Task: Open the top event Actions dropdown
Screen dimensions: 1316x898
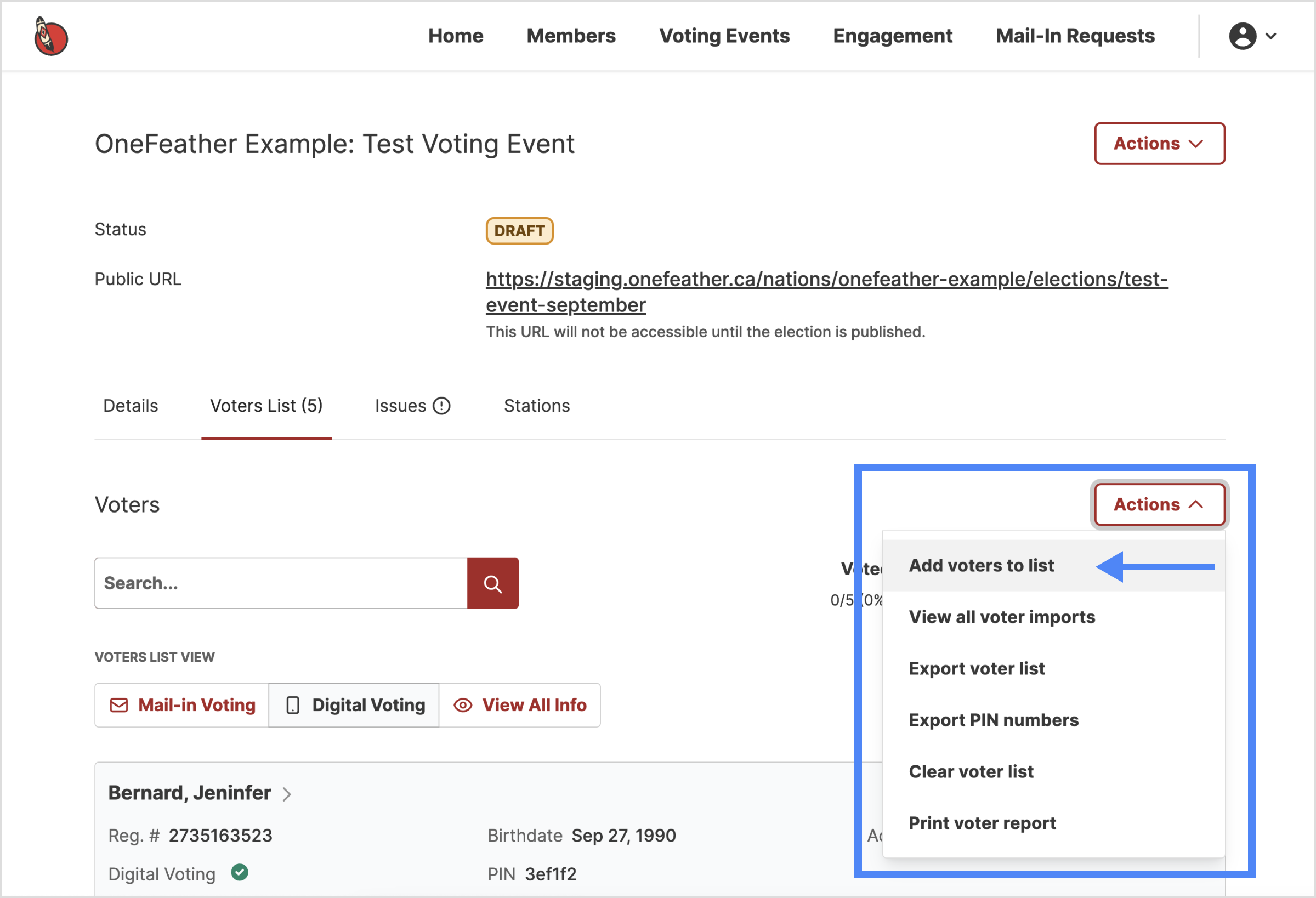Action: point(1159,143)
